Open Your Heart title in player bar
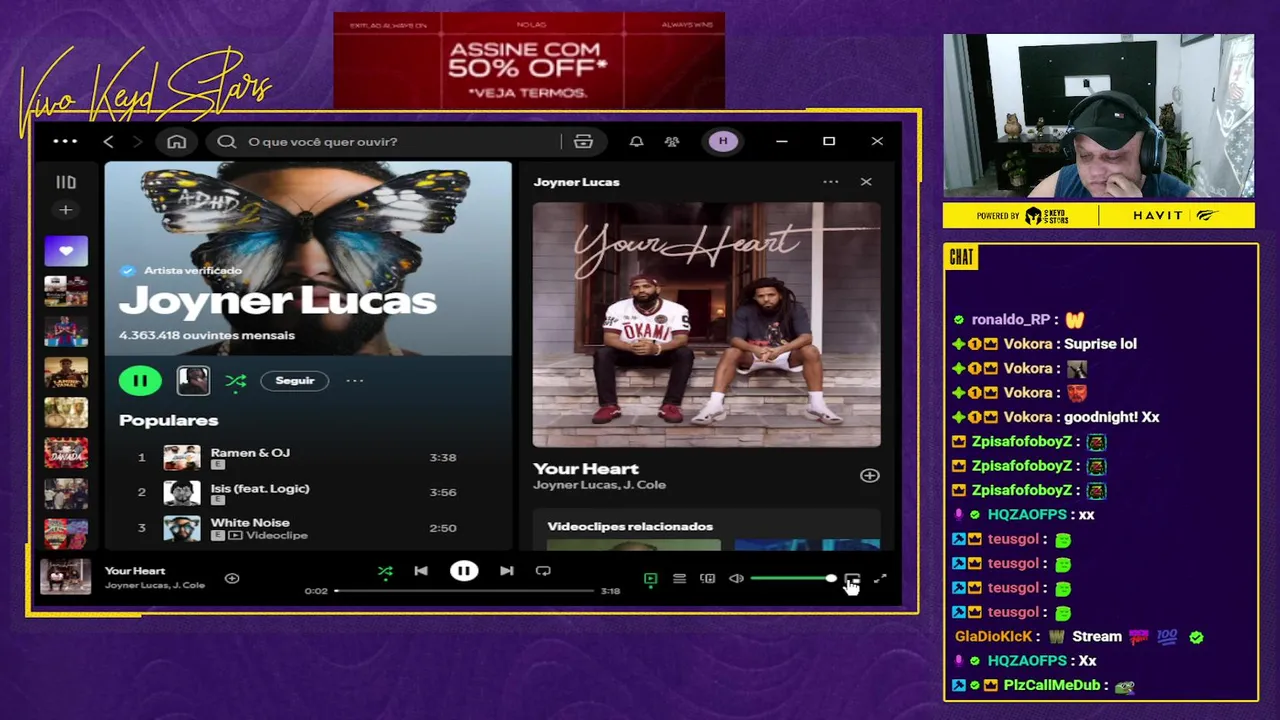This screenshot has height=720, width=1280. (x=135, y=571)
